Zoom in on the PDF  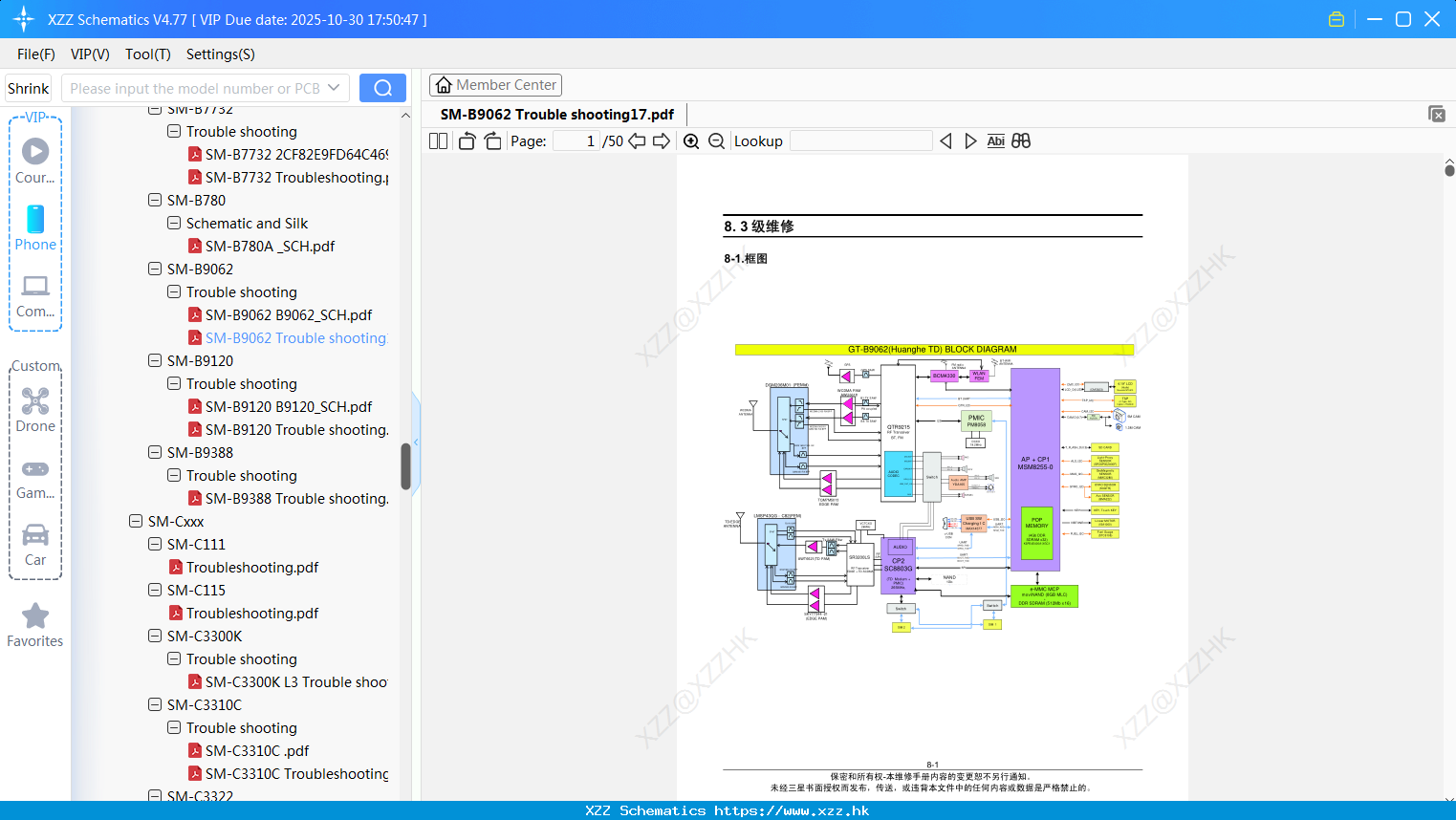click(691, 141)
